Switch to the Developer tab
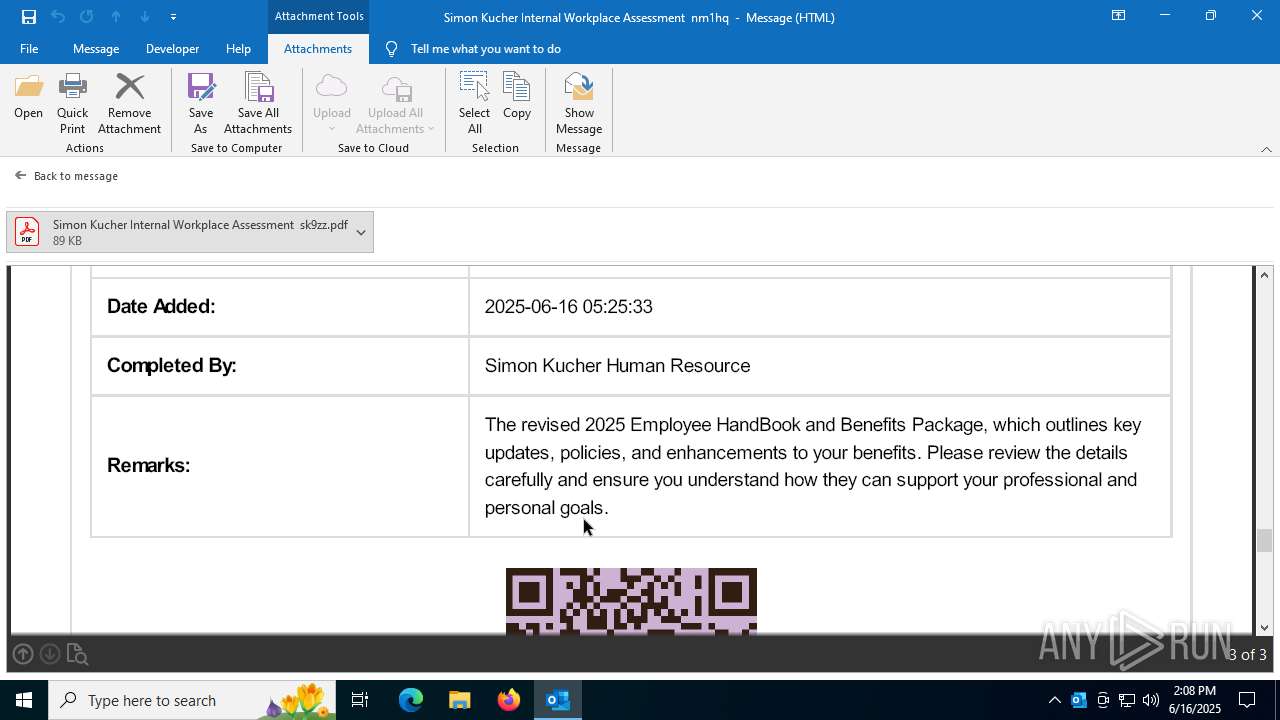1280x720 pixels. click(172, 48)
